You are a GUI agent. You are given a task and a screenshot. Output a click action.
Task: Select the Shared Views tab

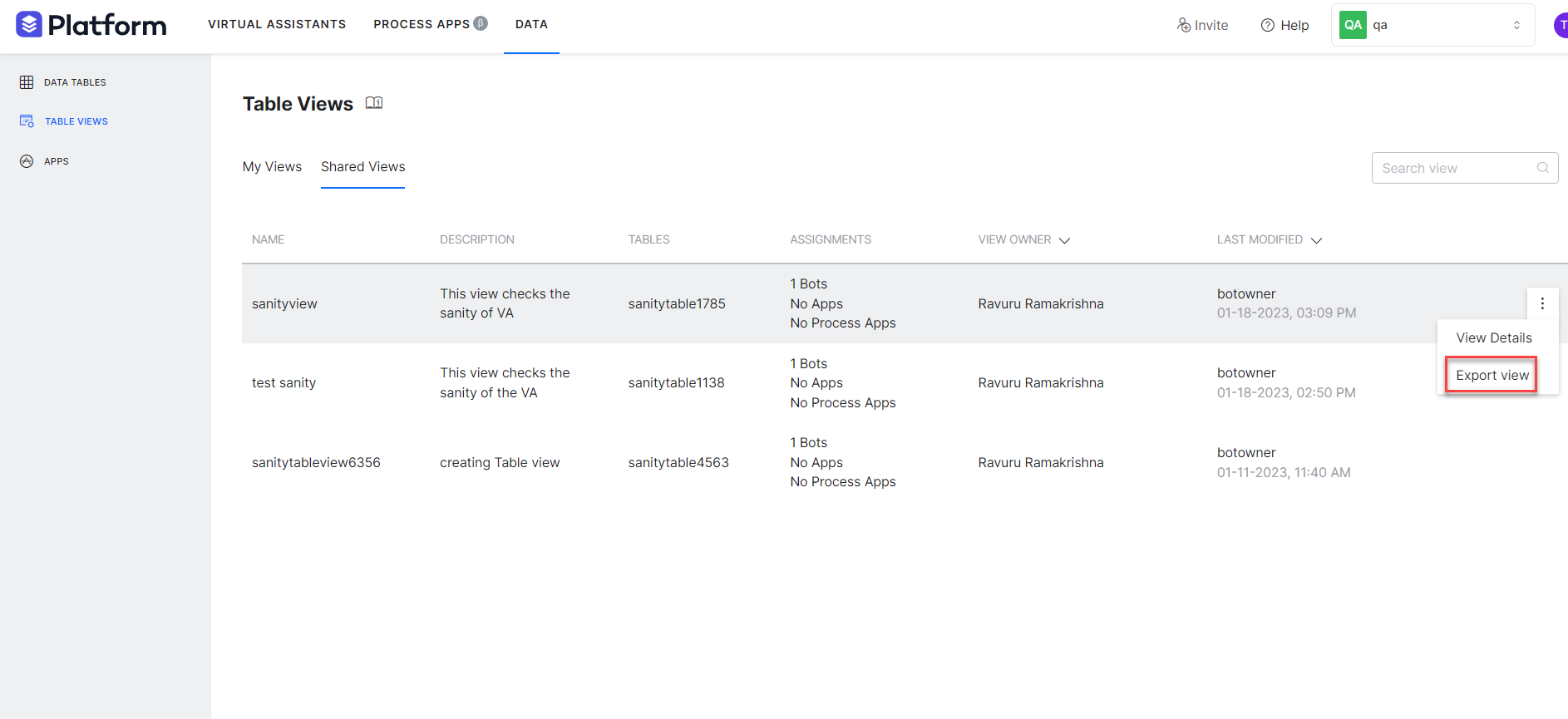tap(362, 167)
